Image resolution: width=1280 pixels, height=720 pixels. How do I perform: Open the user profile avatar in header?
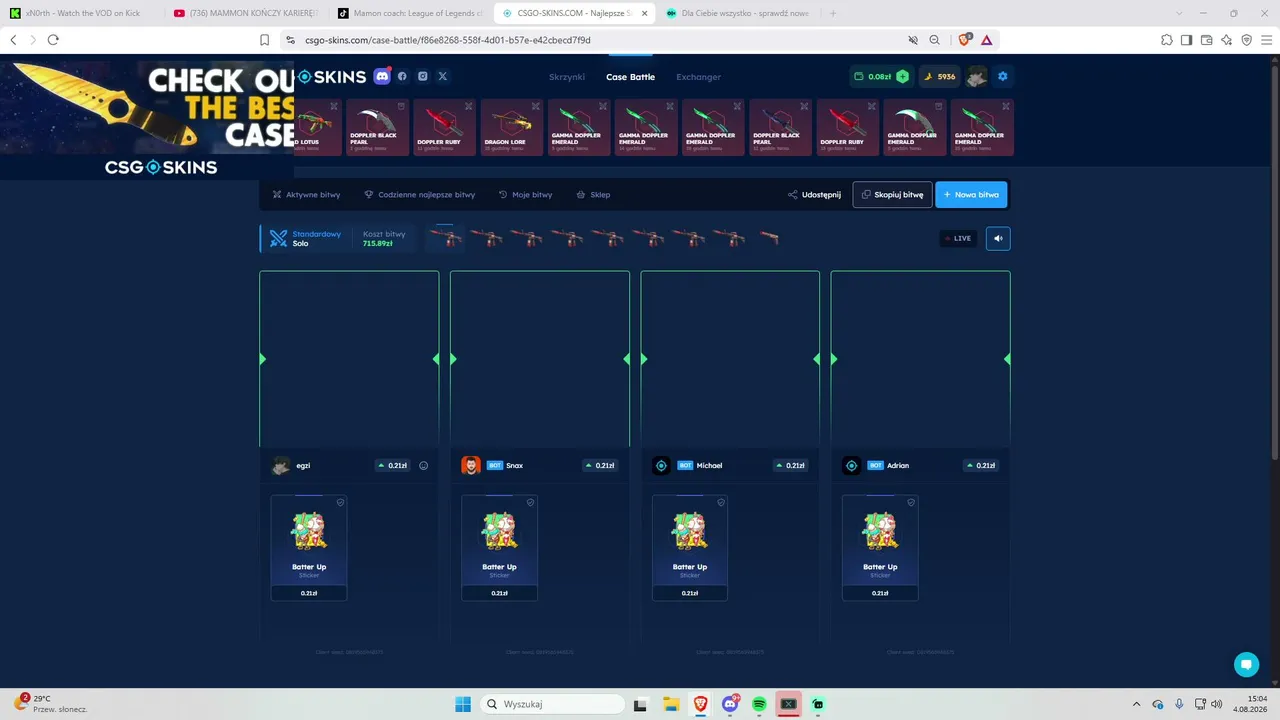[x=977, y=76]
